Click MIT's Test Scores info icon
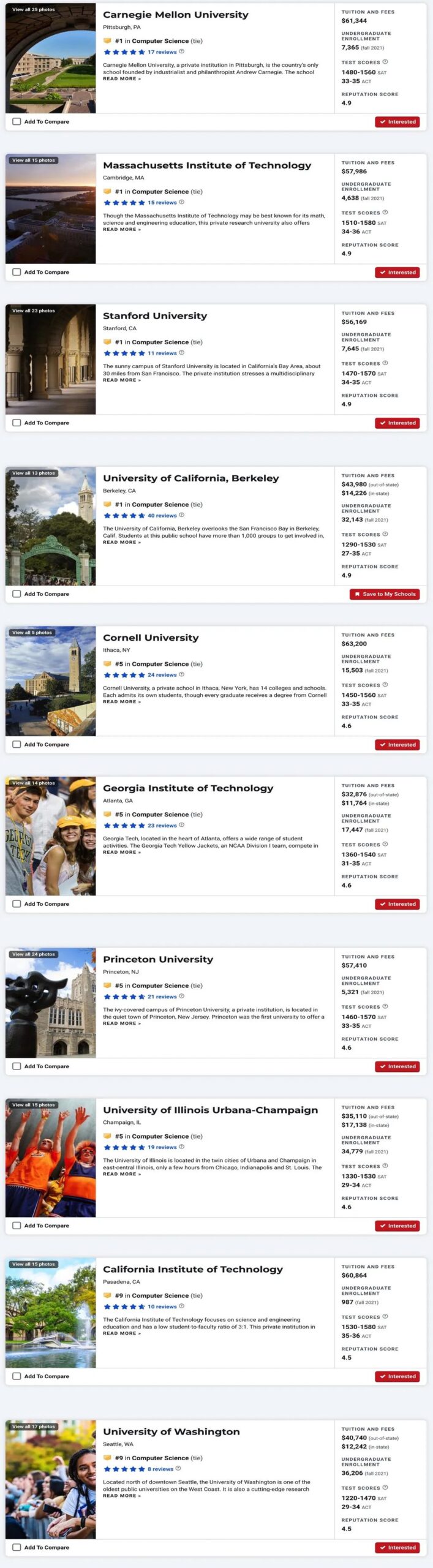Image resolution: width=433 pixels, height=1568 pixels. click(385, 213)
